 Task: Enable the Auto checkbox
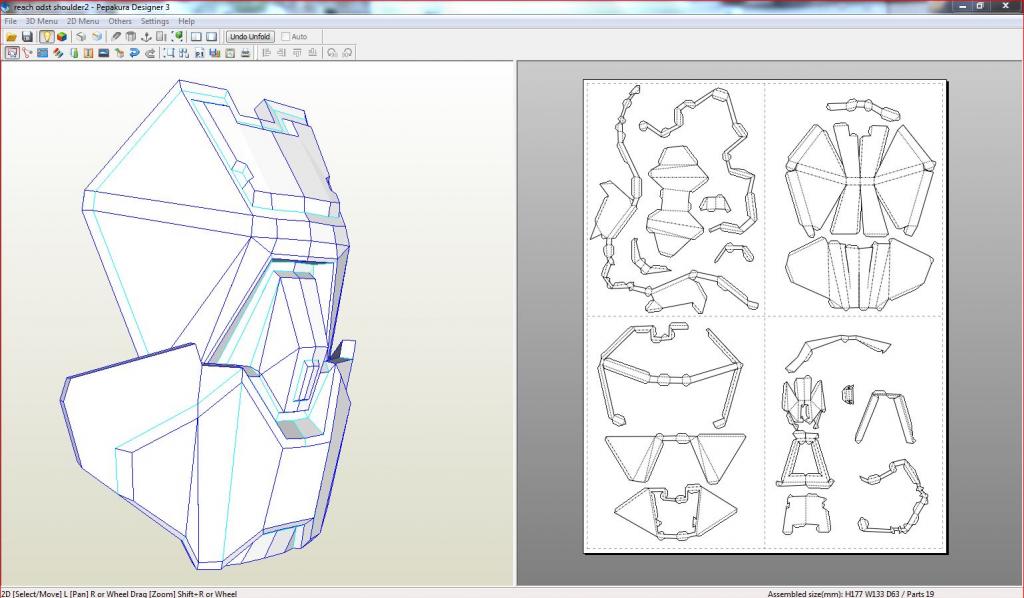click(x=285, y=37)
